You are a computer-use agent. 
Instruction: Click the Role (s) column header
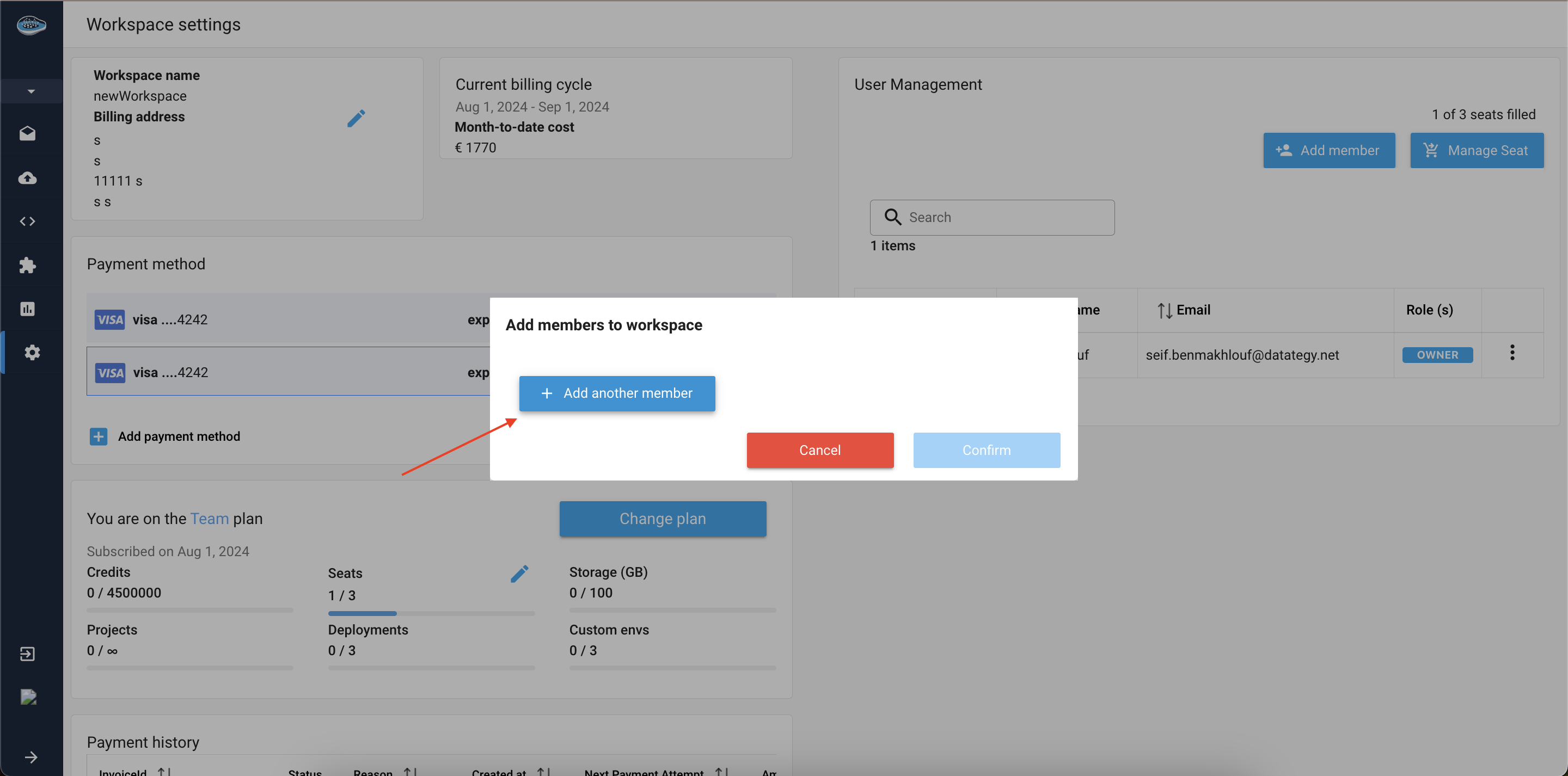point(1429,310)
